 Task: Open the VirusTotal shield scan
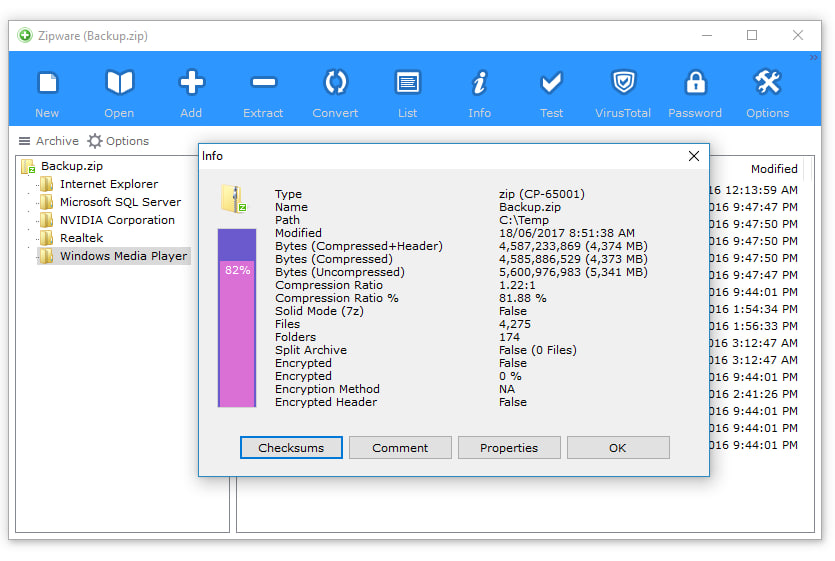pos(623,83)
